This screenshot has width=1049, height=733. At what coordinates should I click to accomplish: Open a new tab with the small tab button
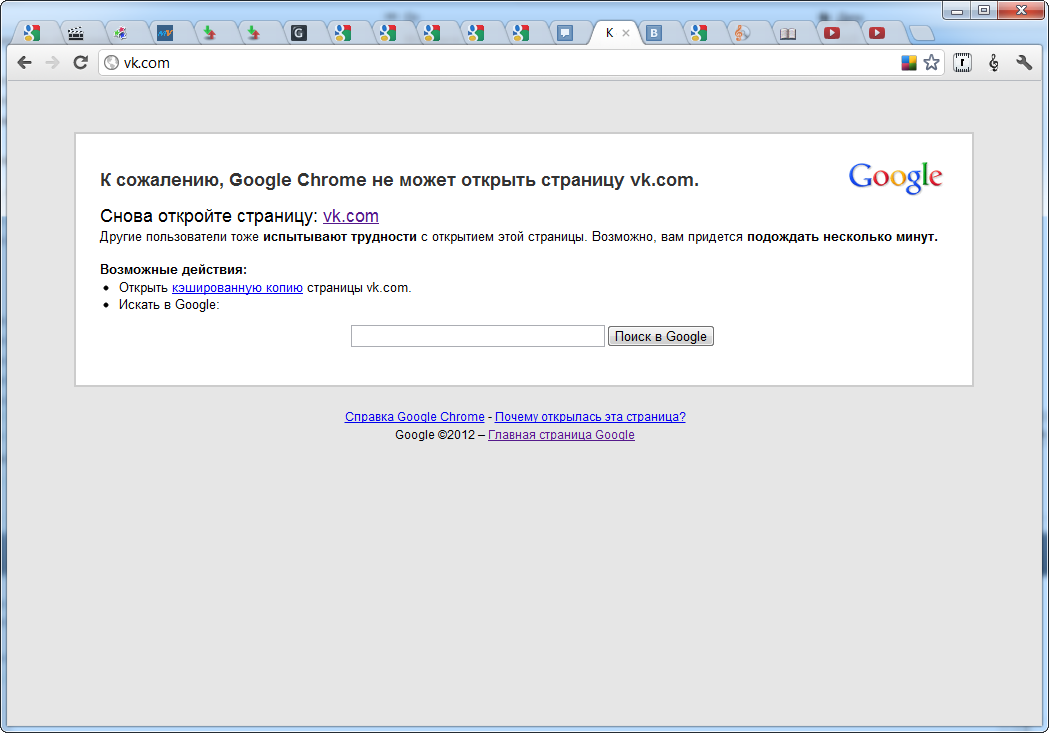(922, 33)
